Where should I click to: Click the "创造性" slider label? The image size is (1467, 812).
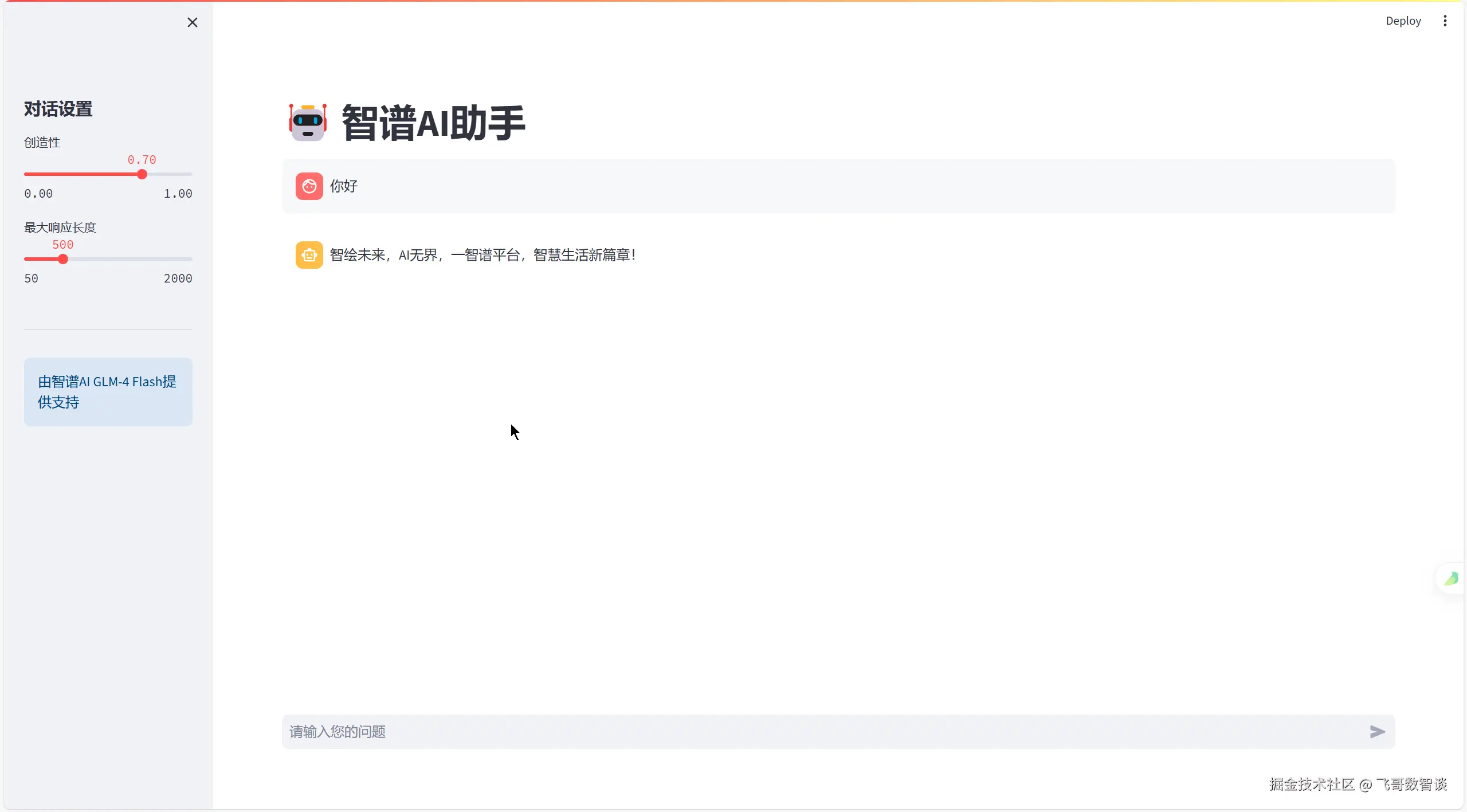(x=42, y=142)
